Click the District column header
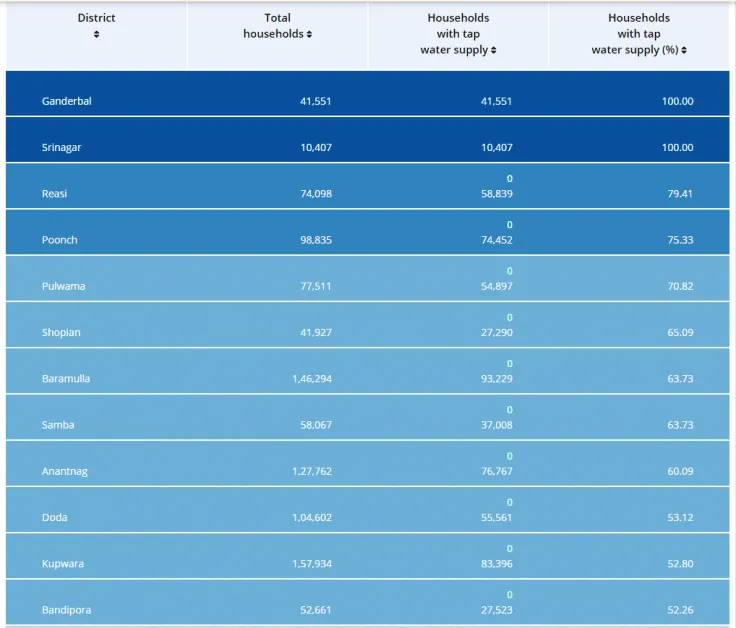Image resolution: width=736 pixels, height=628 pixels. [x=96, y=18]
